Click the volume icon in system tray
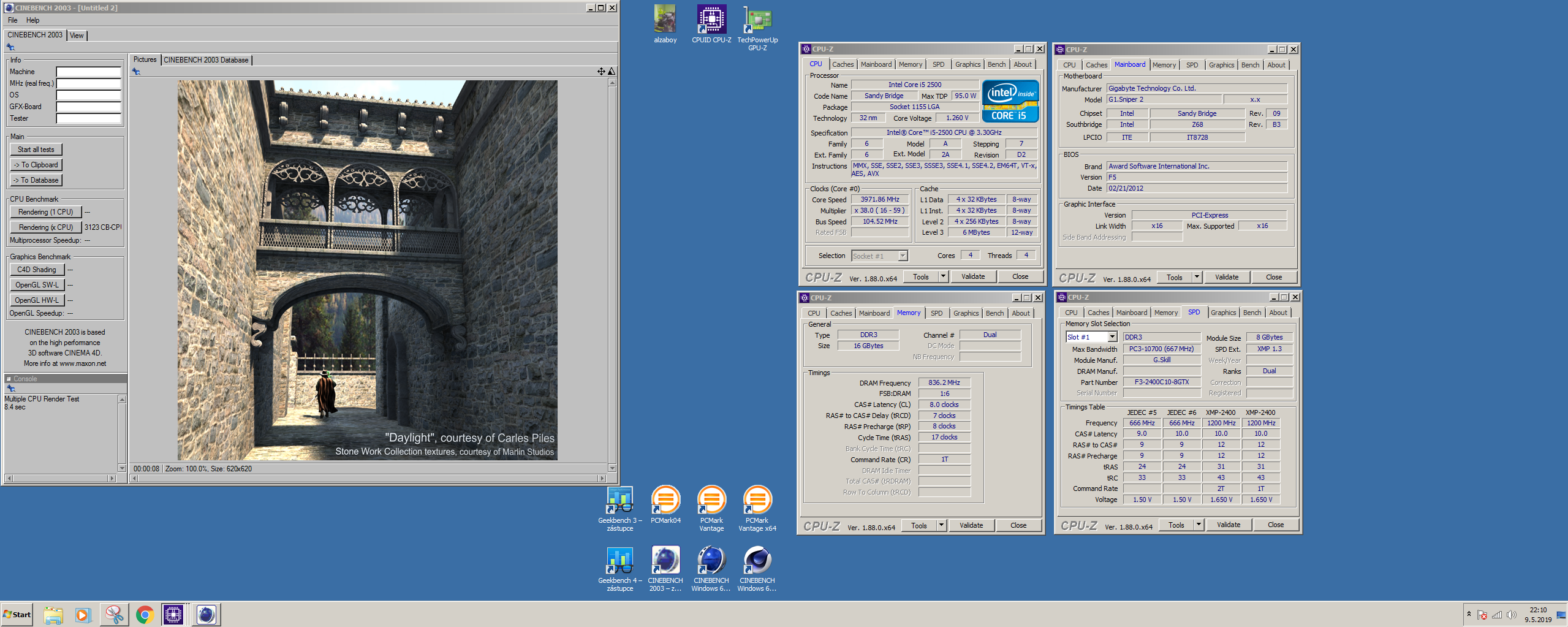Screen dimensions: 1568x627 [x=1512, y=615]
